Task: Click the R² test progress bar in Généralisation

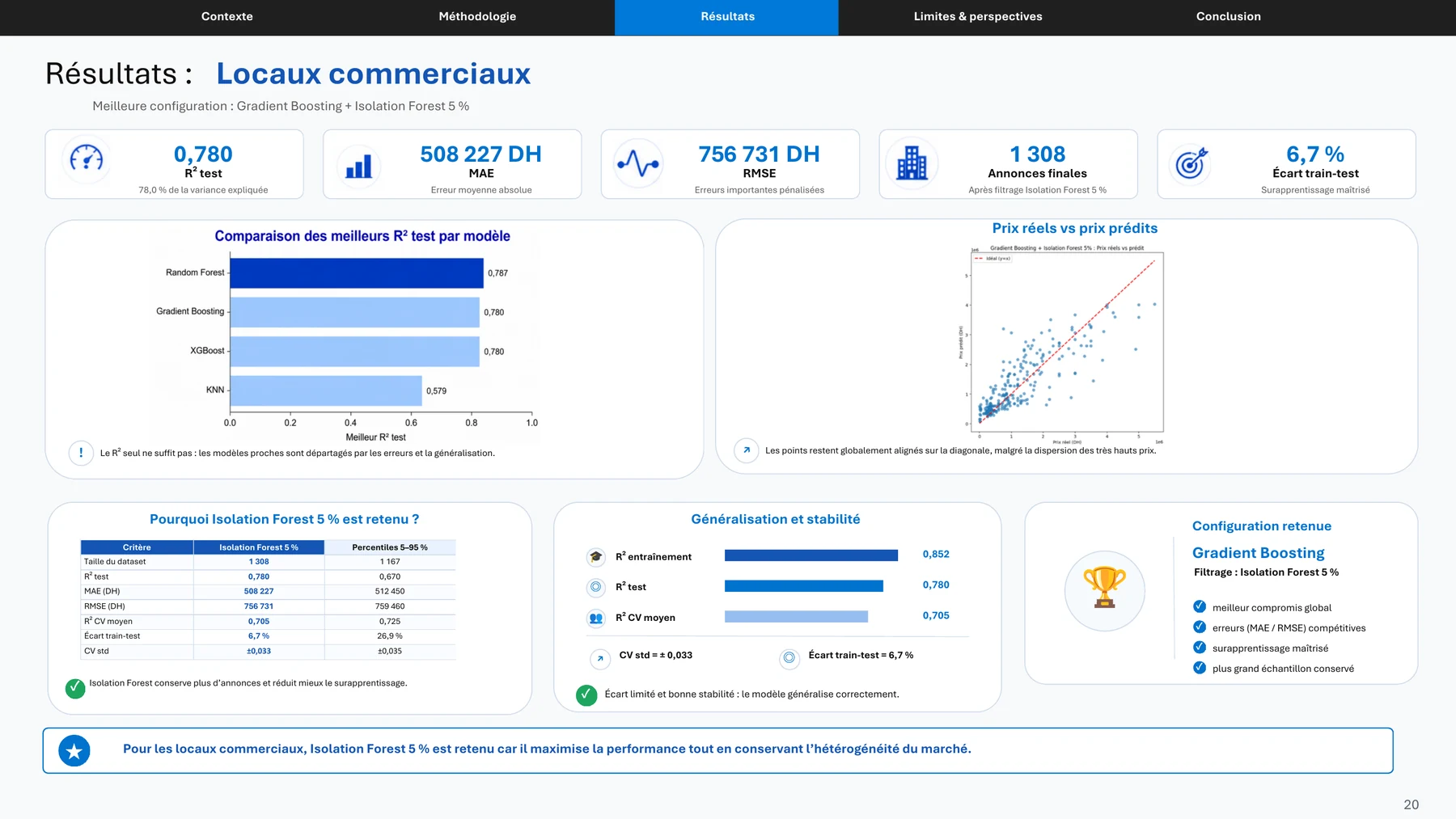Action: (804, 585)
